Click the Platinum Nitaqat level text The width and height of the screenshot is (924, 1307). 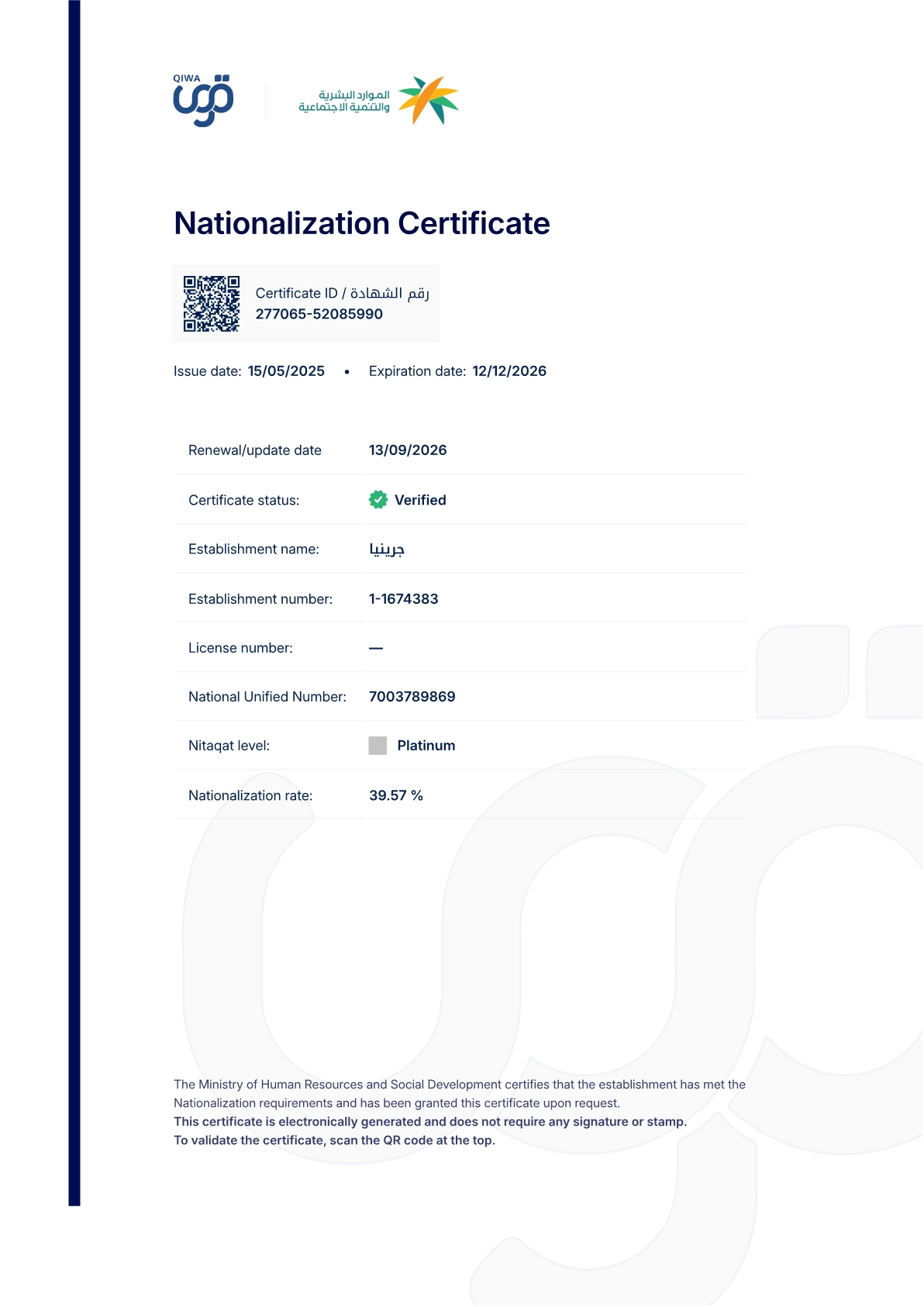[x=426, y=746]
